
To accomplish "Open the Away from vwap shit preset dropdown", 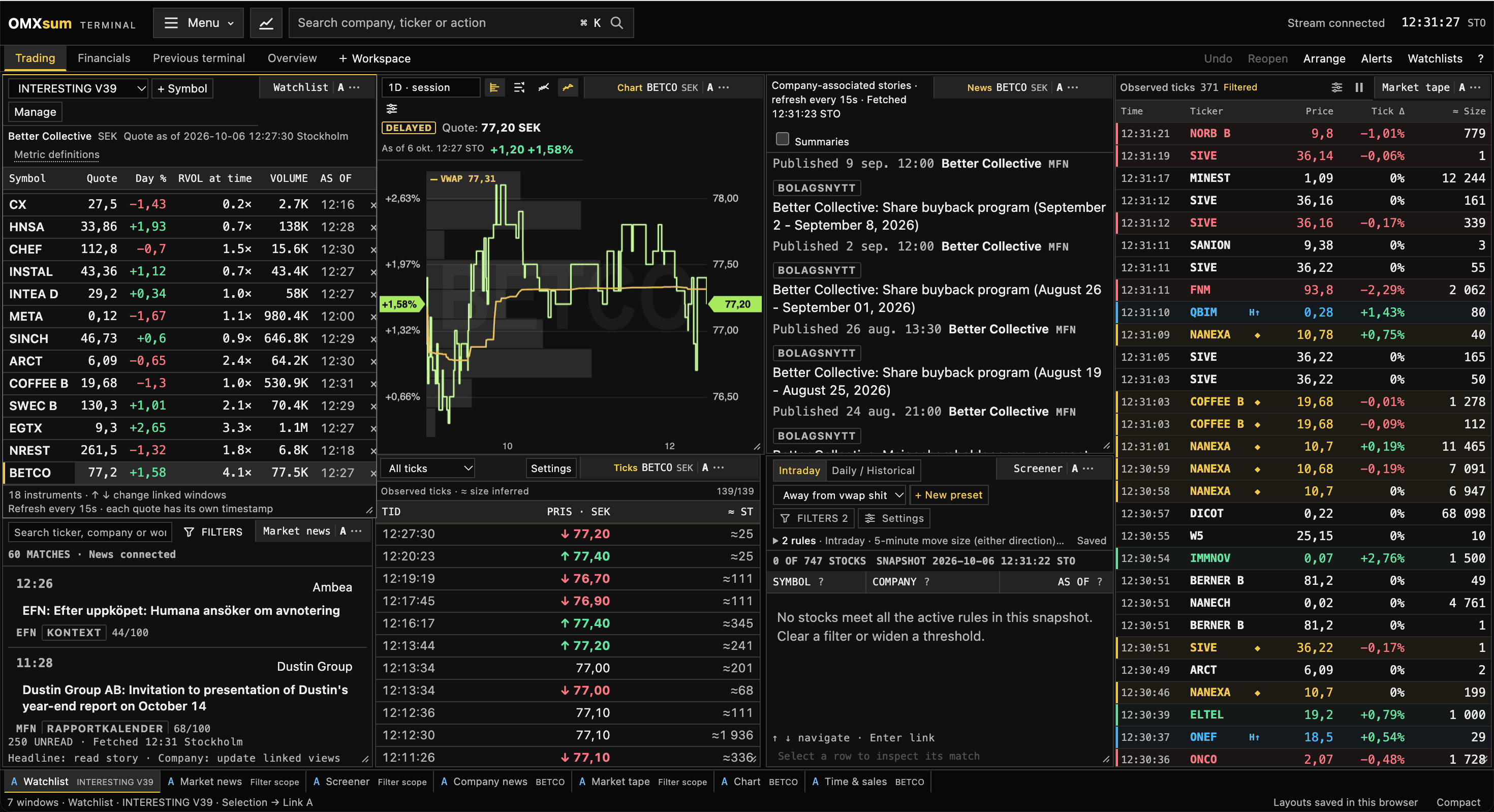I will point(840,495).
